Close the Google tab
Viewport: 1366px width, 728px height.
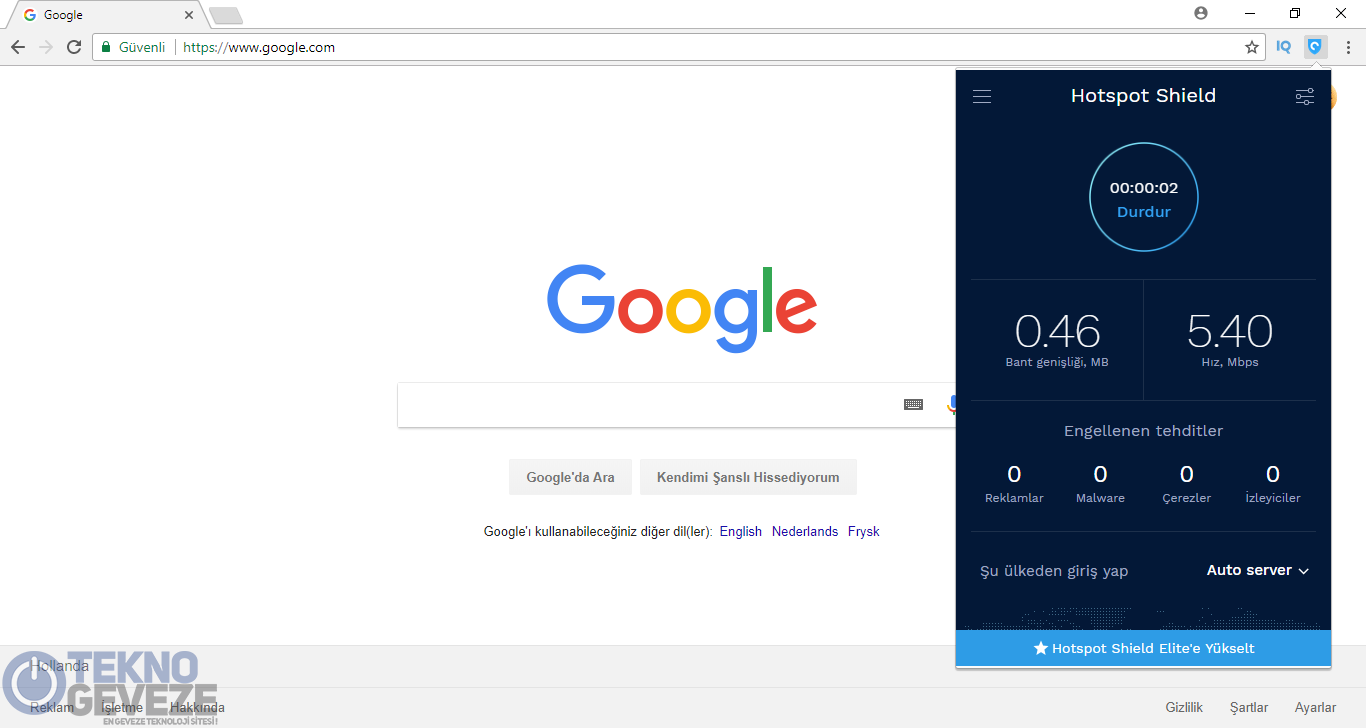click(x=188, y=15)
